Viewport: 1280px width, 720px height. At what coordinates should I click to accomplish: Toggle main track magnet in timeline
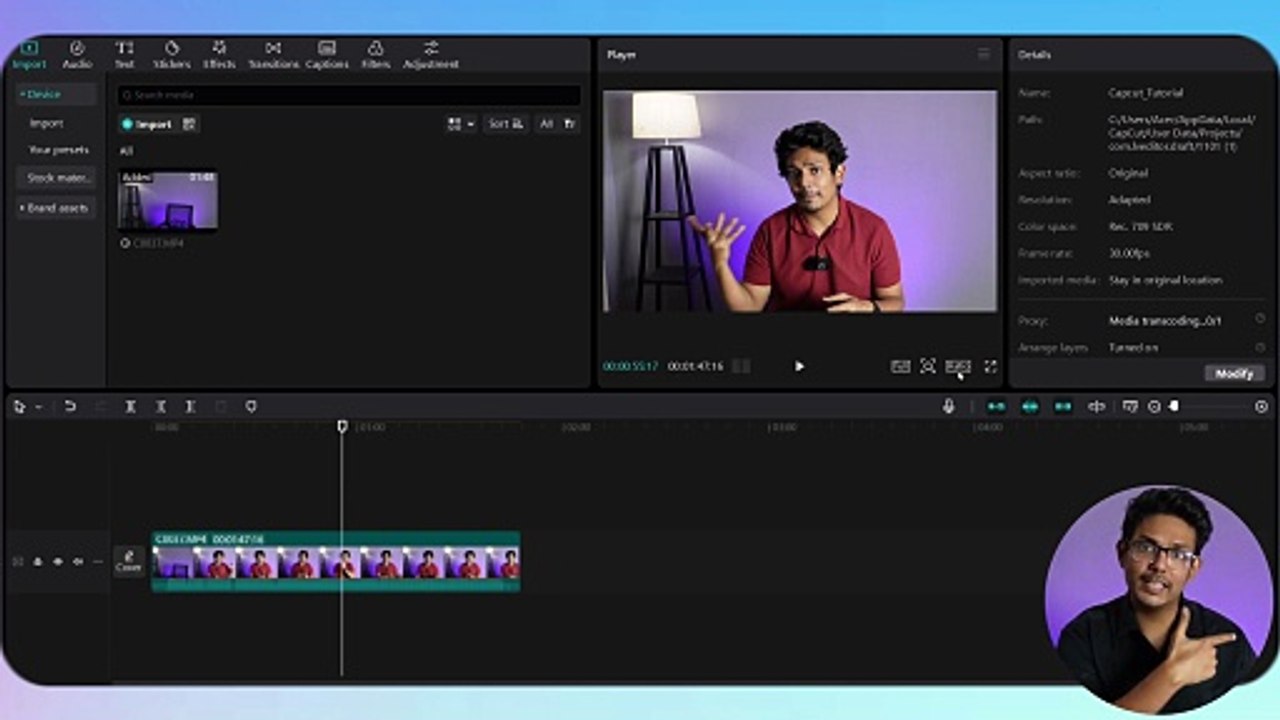pyautogui.click(x=996, y=407)
